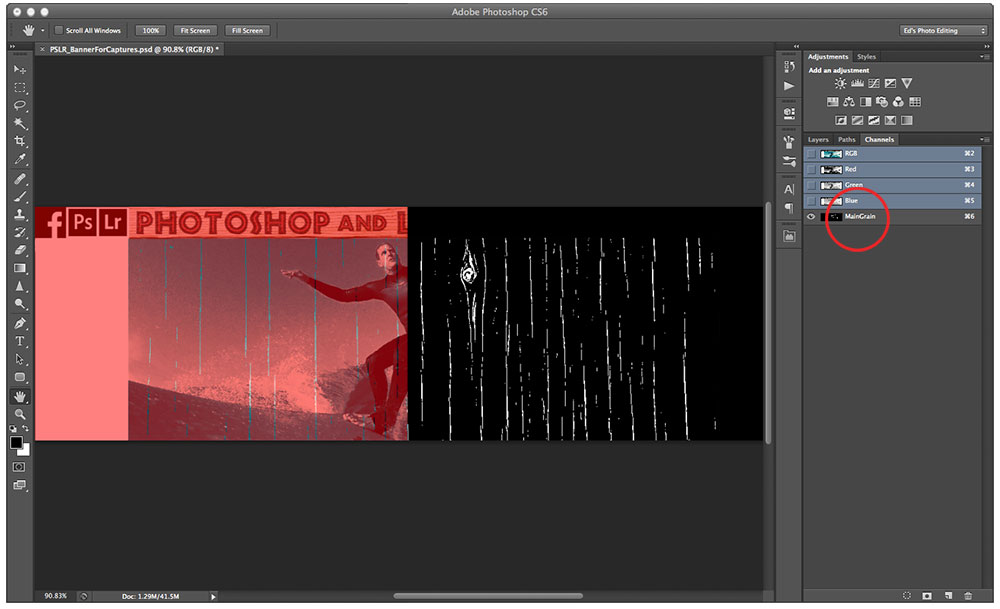This screenshot has width=1000, height=609.
Task: Open the History panel icon
Action: [x=789, y=67]
